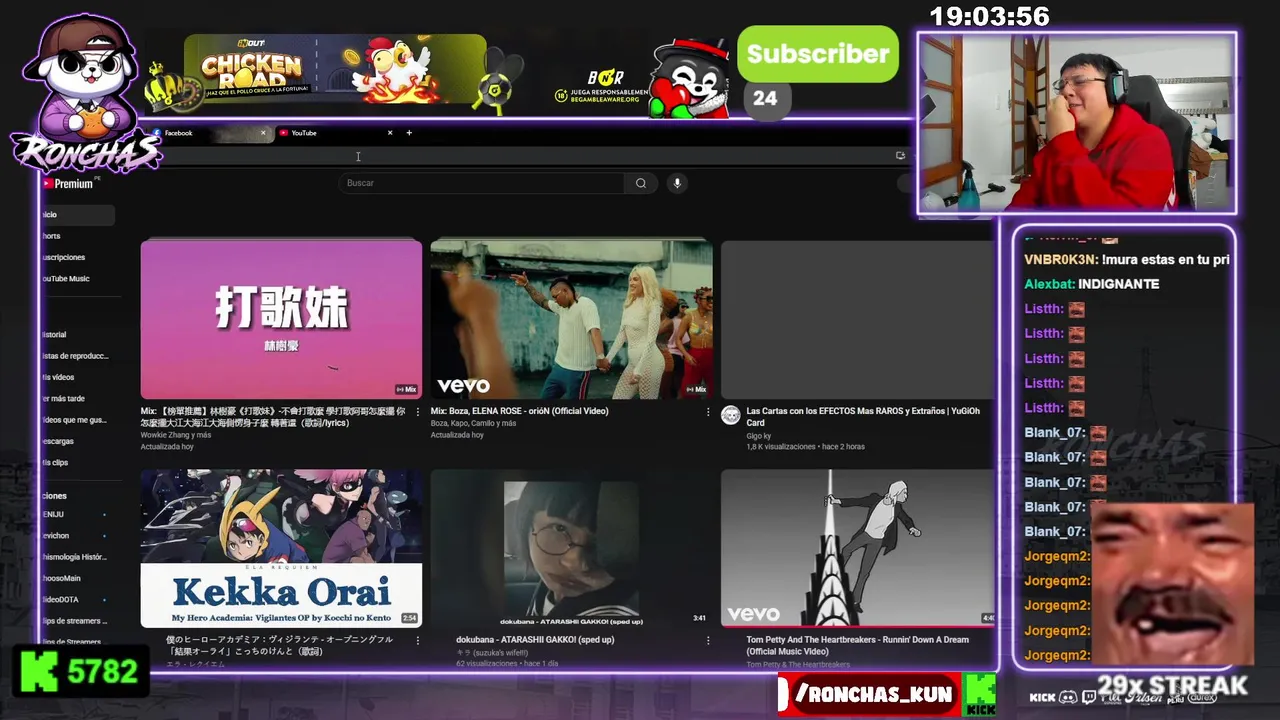Open options menu for dokubana ATARASHII GAKKO video
The height and width of the screenshot is (720, 1280).
pyautogui.click(x=708, y=640)
